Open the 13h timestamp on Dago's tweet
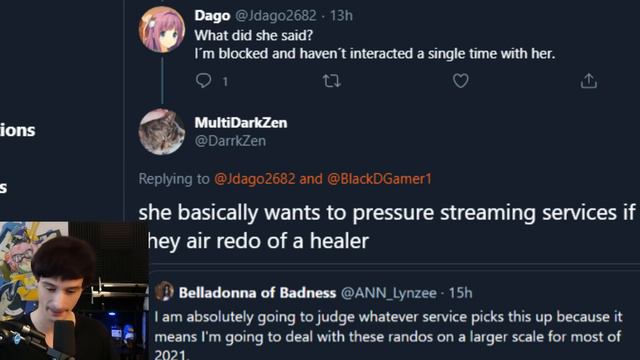Screen dimensions: 640x360 tap(341, 16)
